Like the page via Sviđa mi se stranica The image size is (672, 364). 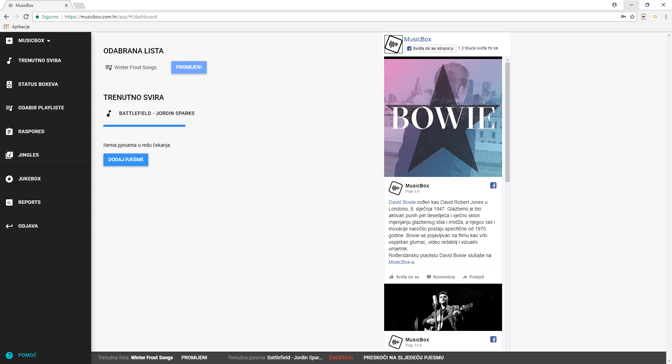(430, 48)
